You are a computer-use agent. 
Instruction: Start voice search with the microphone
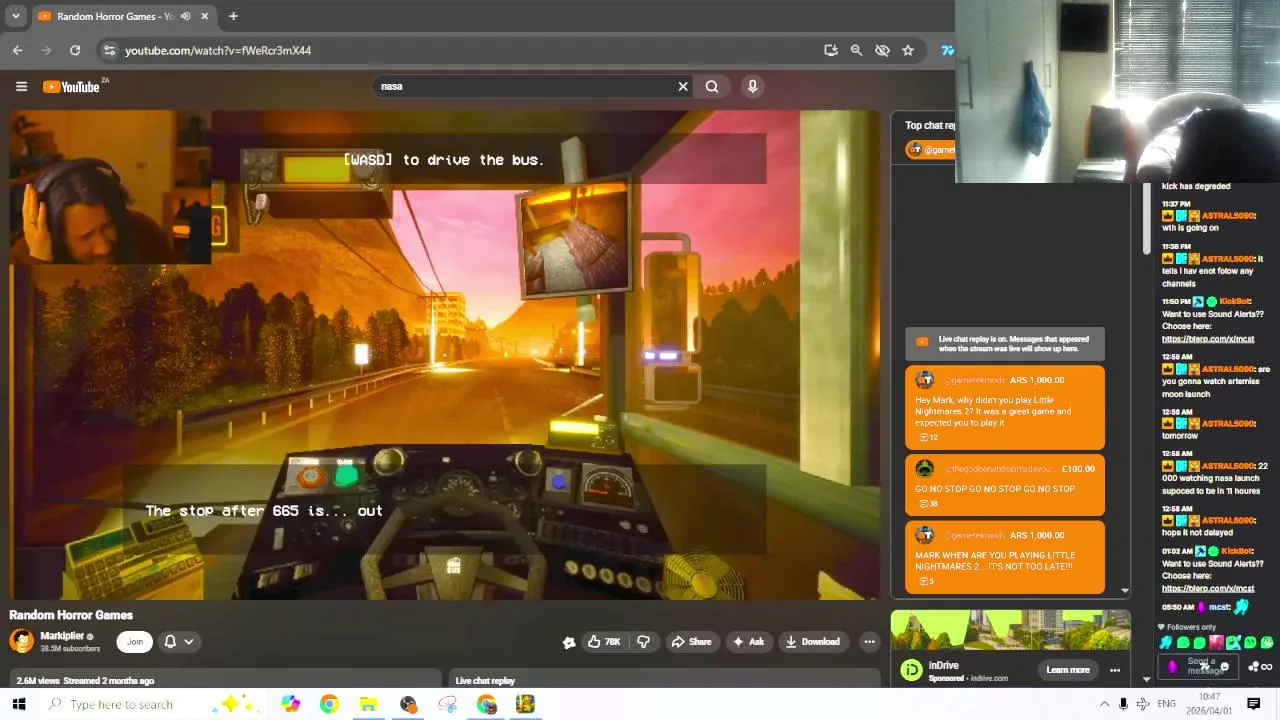753,86
